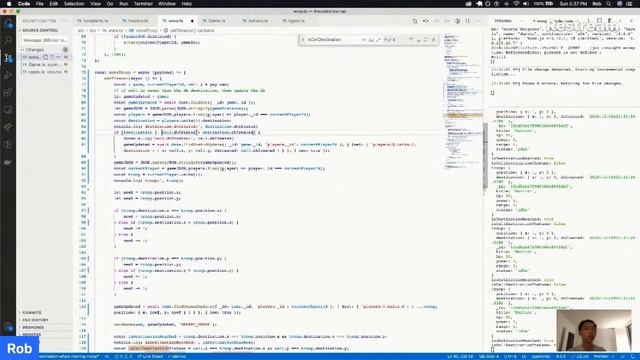The image size is (640, 360).
Task: Expand the Commits section
Action: 31,312
